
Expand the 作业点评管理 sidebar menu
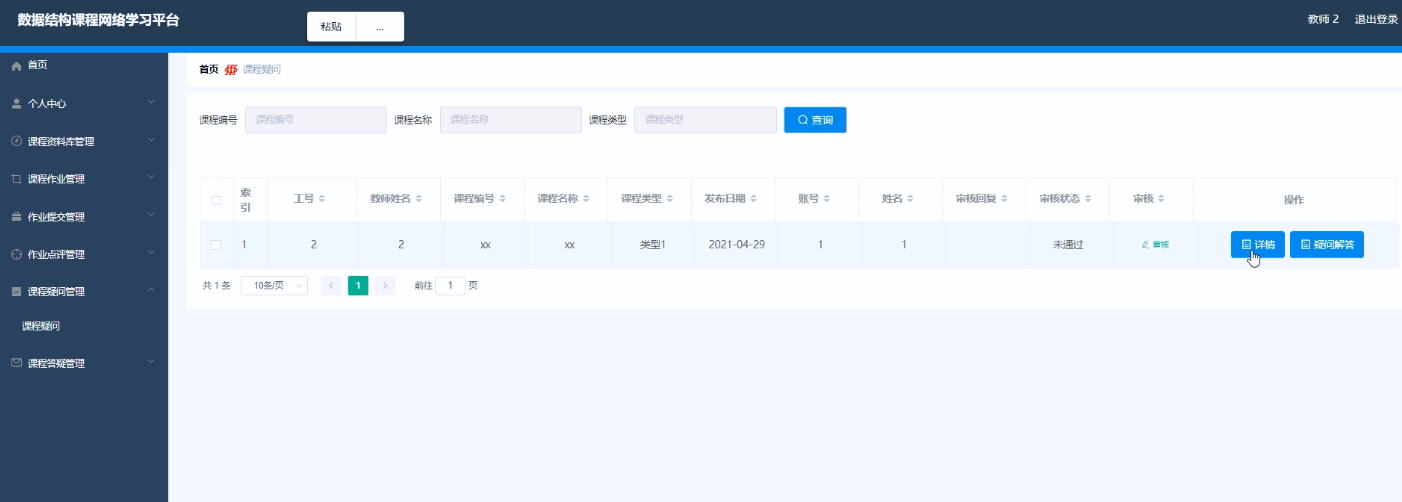click(151, 253)
